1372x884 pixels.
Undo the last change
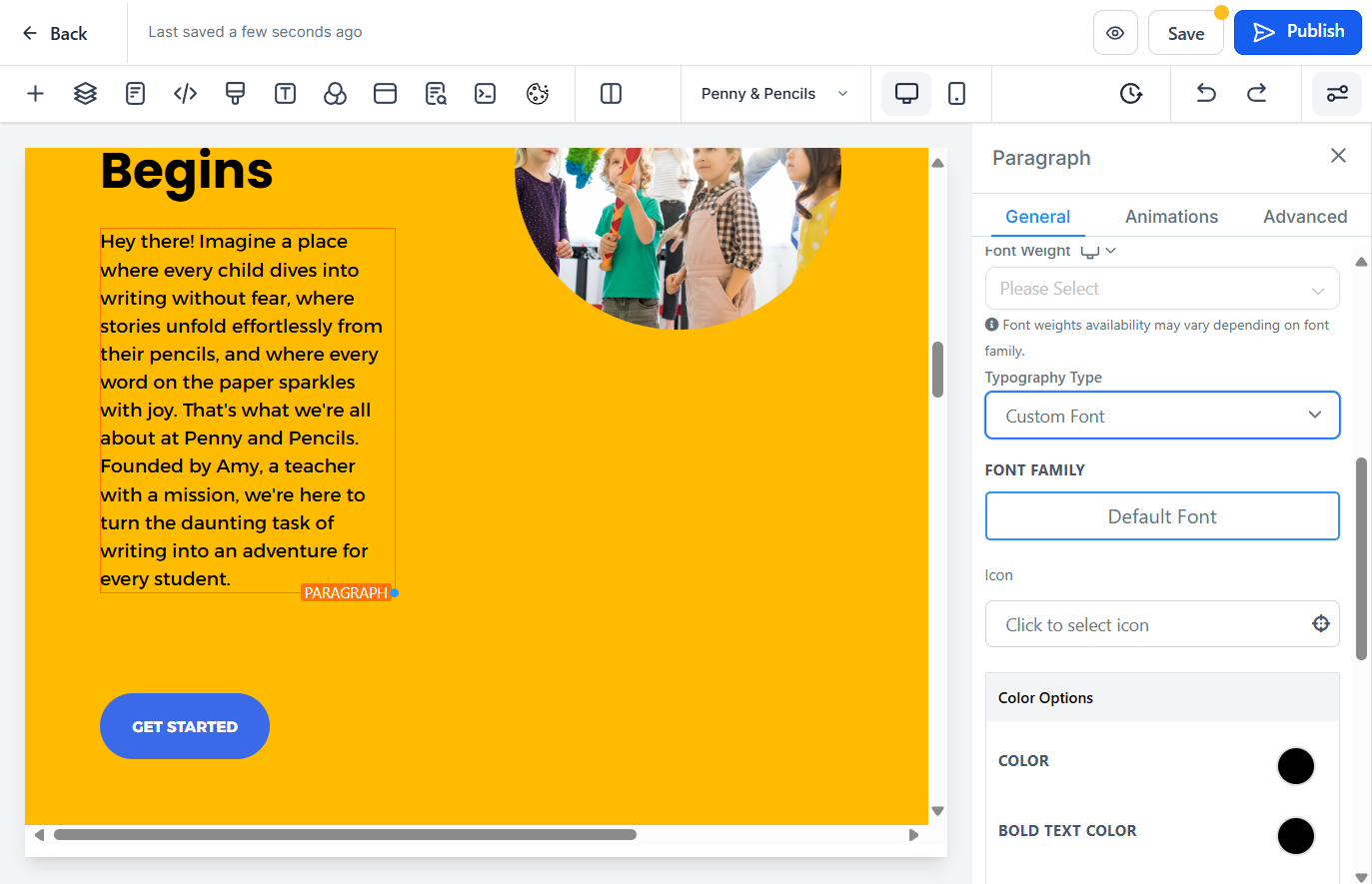(x=1206, y=94)
